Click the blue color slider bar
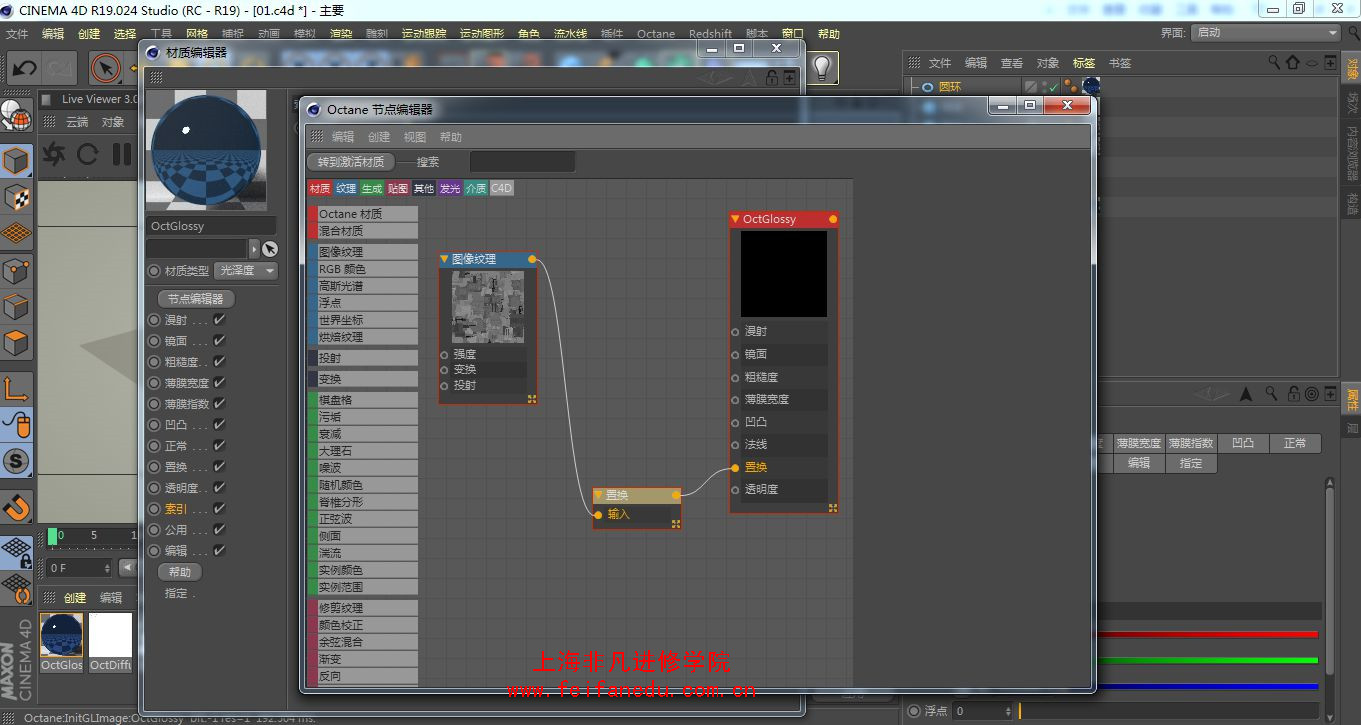 pos(1207,686)
